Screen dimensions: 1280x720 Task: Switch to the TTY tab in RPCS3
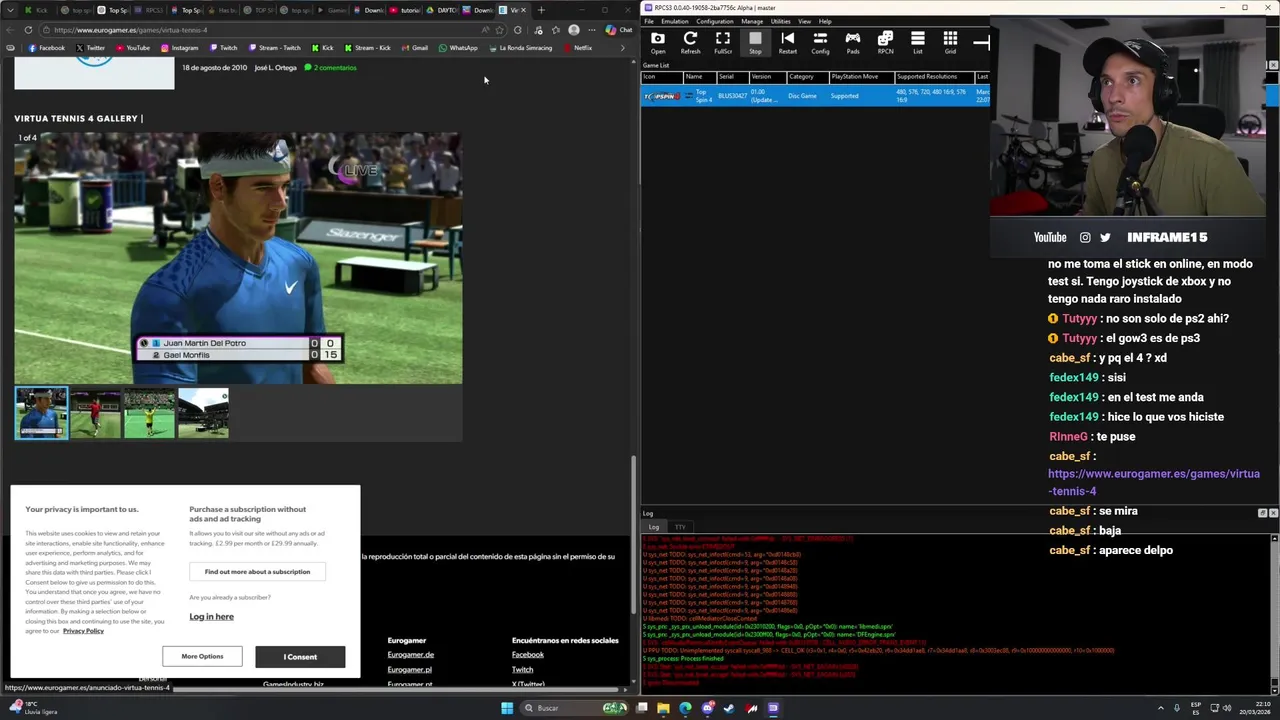pos(680,527)
